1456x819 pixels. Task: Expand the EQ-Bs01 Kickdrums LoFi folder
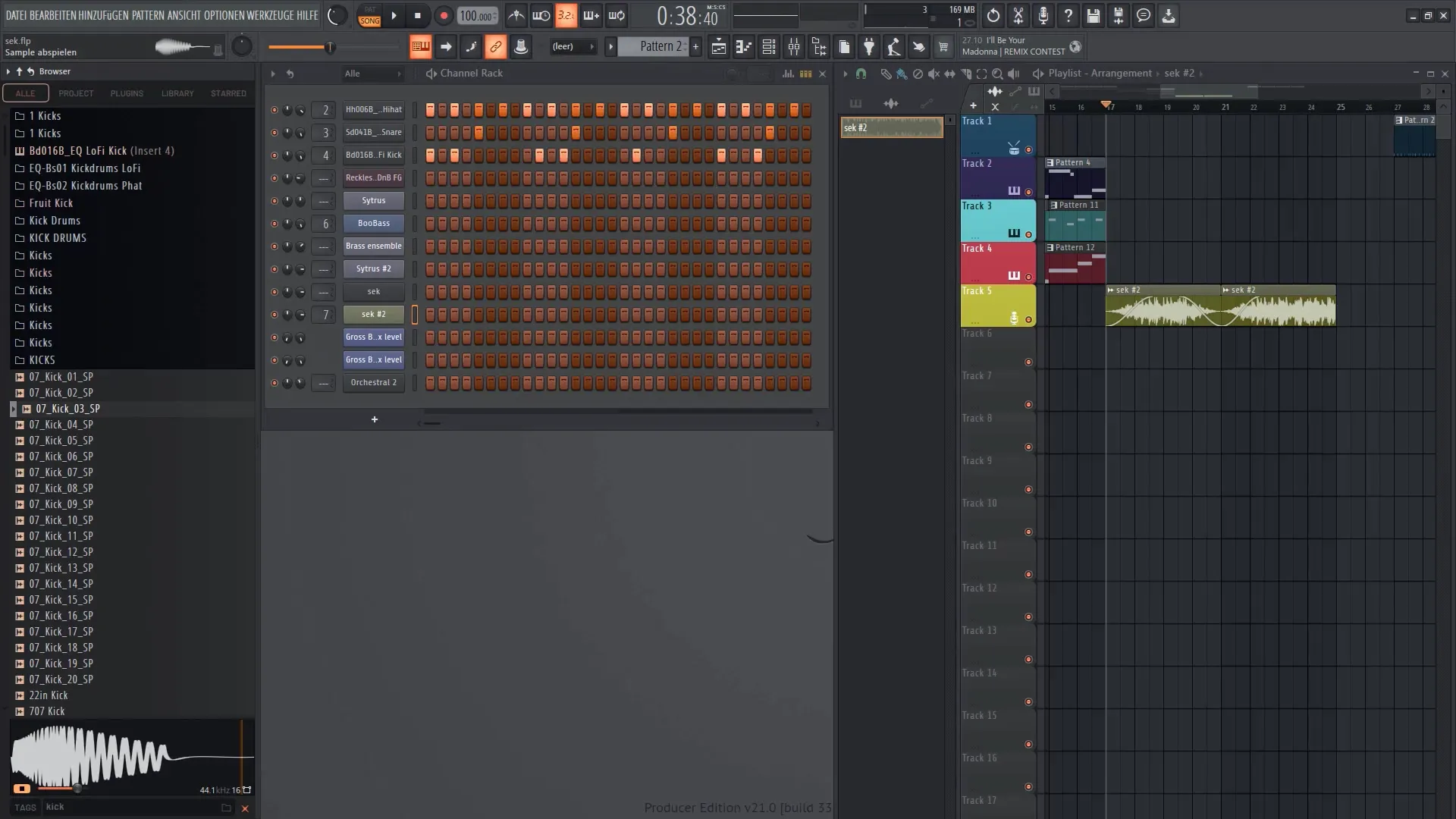click(x=84, y=168)
